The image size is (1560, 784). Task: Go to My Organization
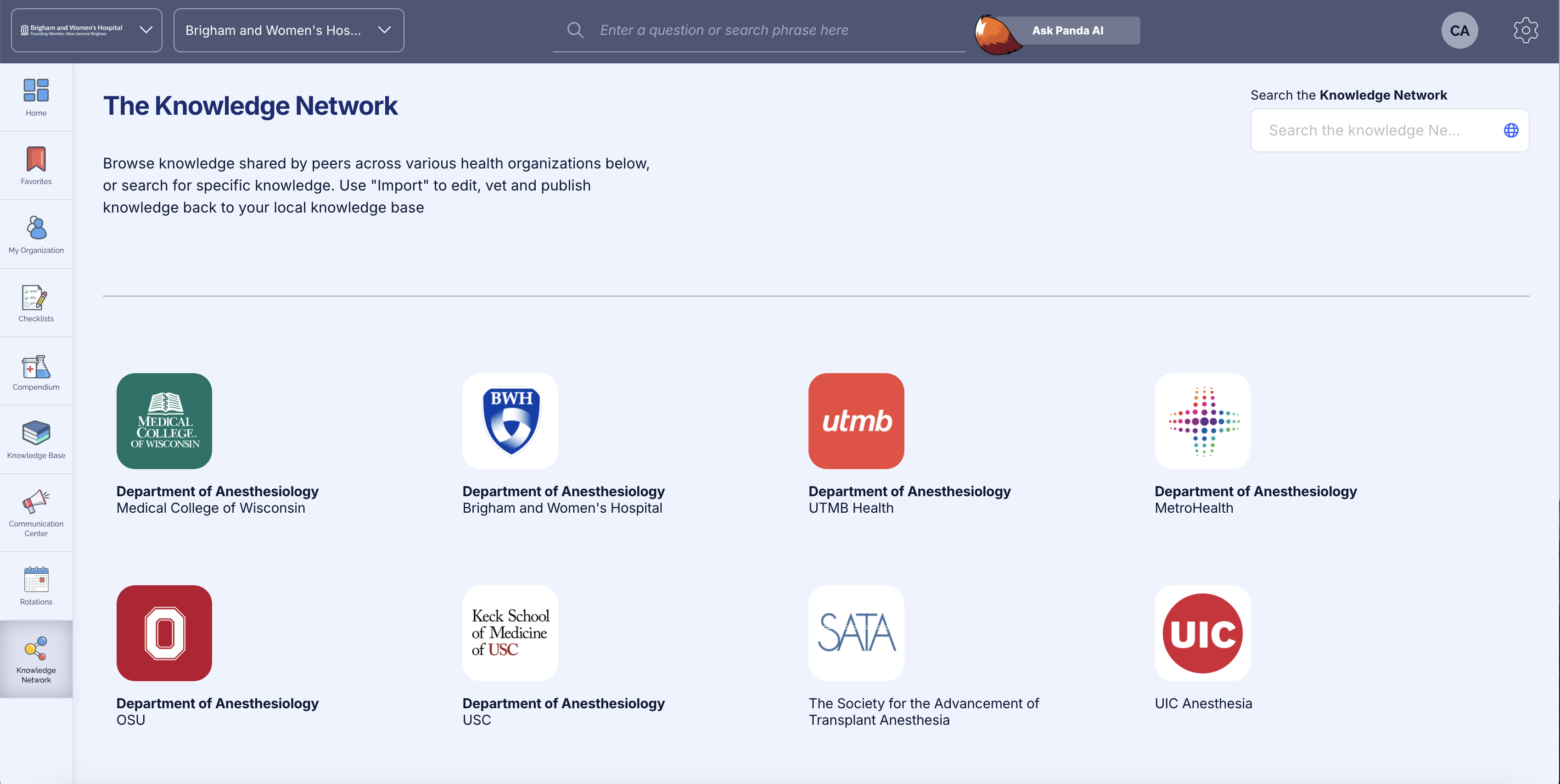(36, 234)
